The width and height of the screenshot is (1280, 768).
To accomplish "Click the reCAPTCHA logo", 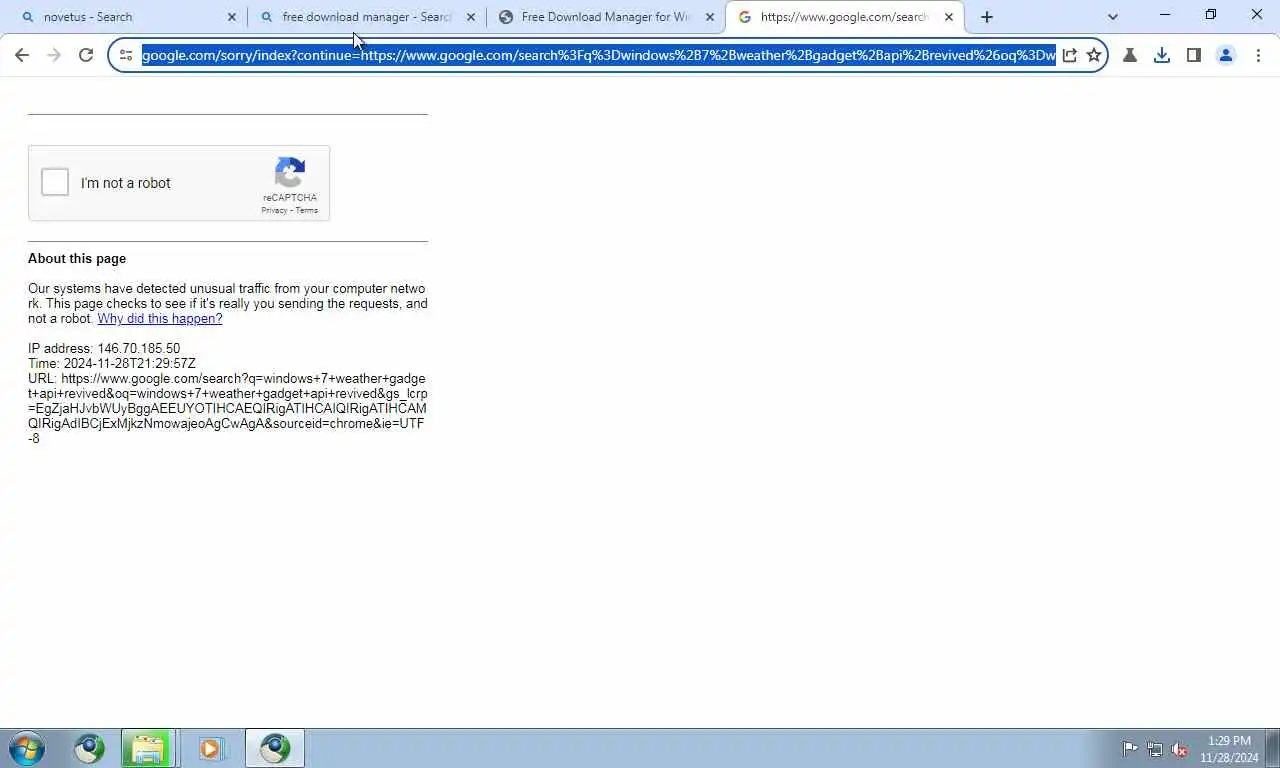I will (290, 172).
